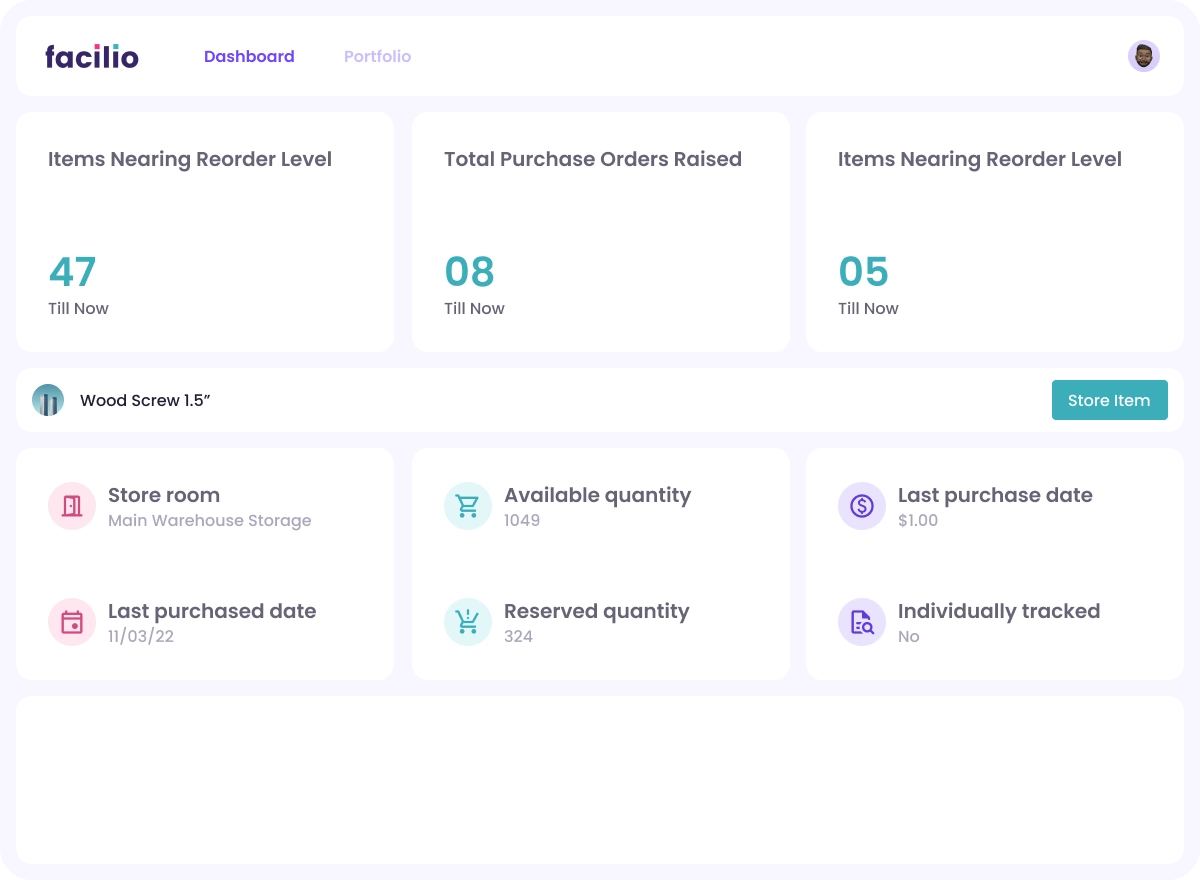The image size is (1200, 880).
Task: Open the Portfolio tab
Action: (x=377, y=57)
